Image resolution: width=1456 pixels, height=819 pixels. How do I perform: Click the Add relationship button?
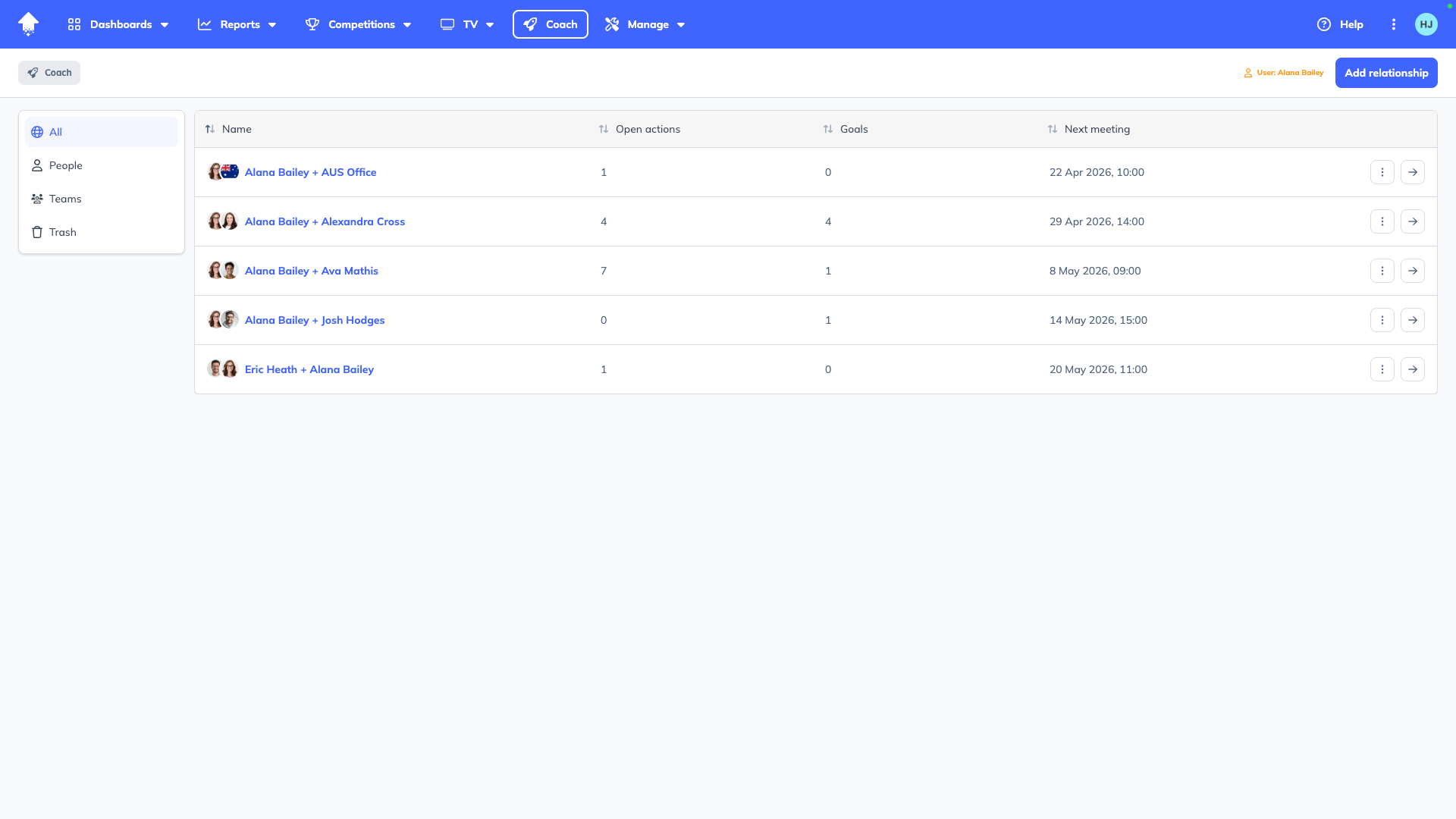tap(1385, 73)
